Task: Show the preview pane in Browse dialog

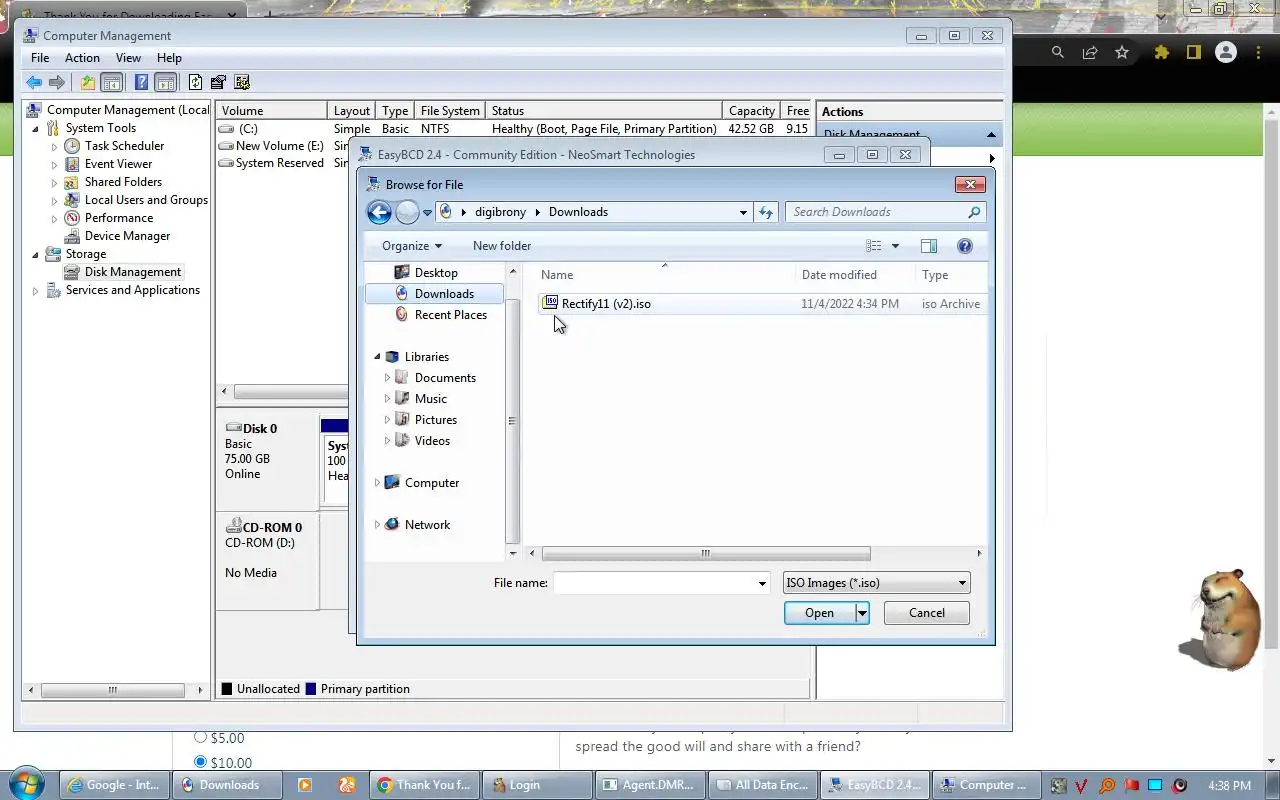Action: point(928,246)
